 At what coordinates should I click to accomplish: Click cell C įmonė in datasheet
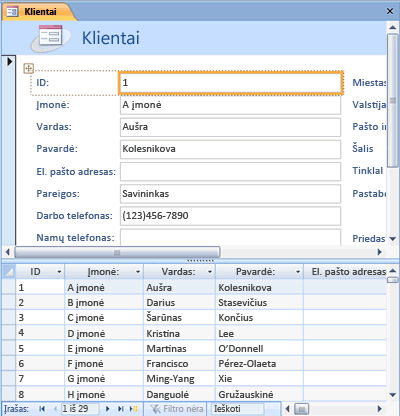click(104, 318)
